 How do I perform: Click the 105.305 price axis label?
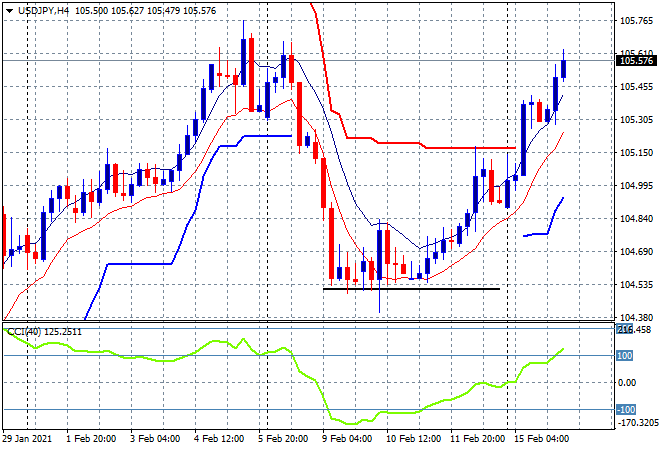636,120
